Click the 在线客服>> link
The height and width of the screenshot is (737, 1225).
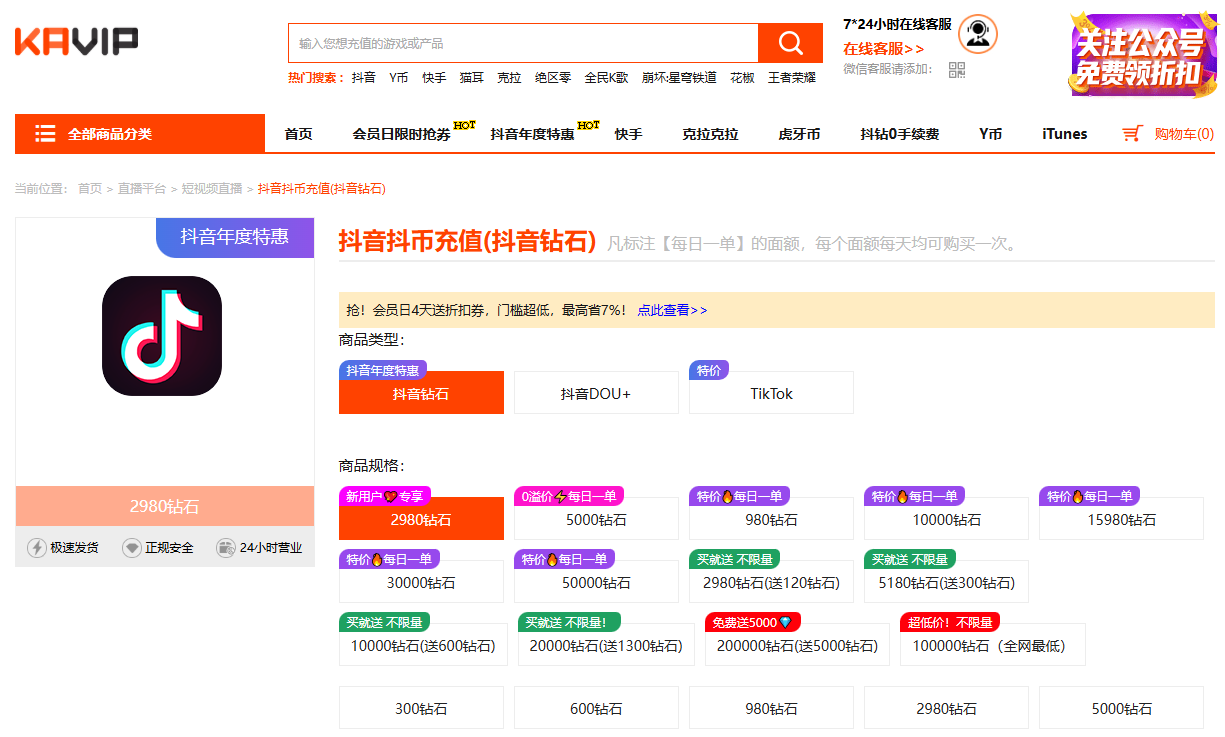pyautogui.click(x=883, y=48)
